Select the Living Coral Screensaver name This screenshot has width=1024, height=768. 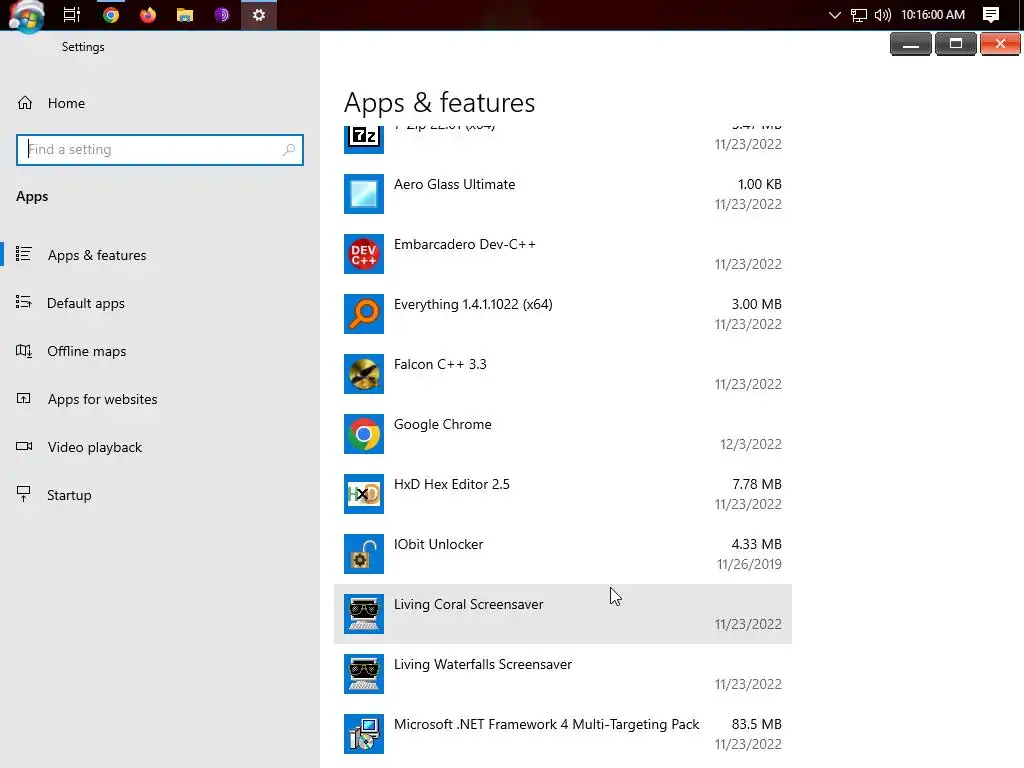coord(469,605)
